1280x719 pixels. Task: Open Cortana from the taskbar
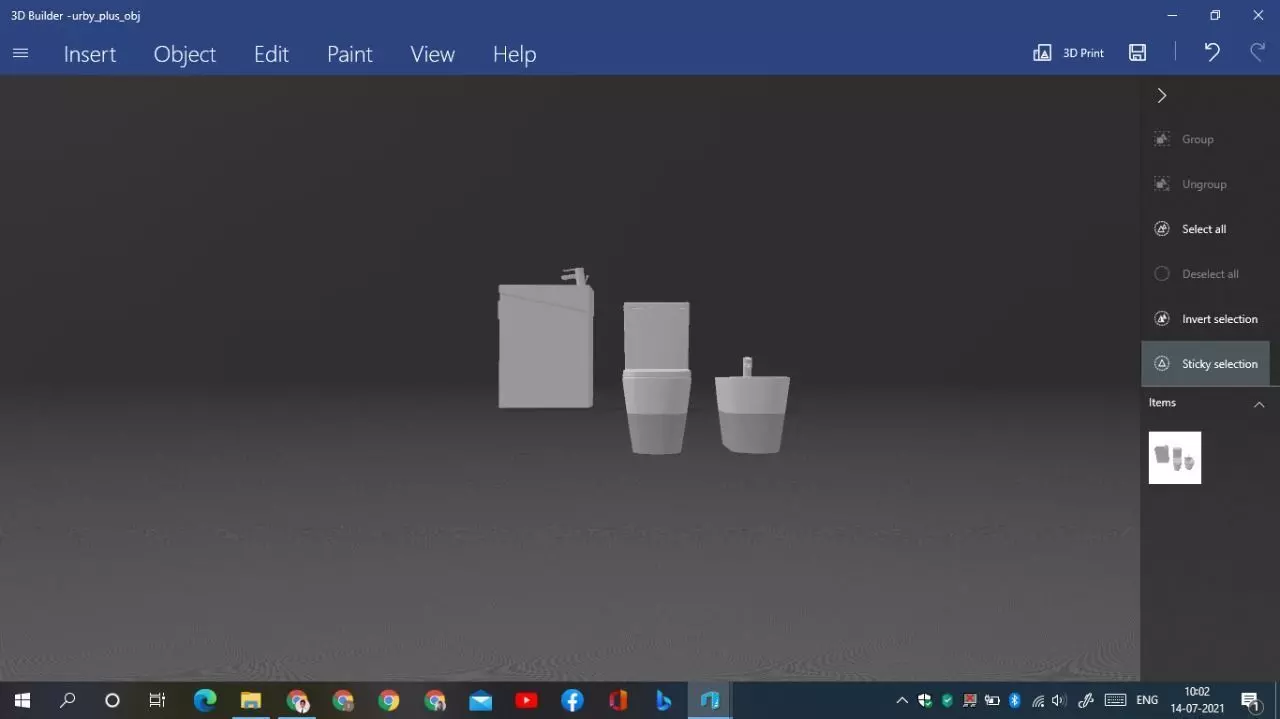click(112, 700)
